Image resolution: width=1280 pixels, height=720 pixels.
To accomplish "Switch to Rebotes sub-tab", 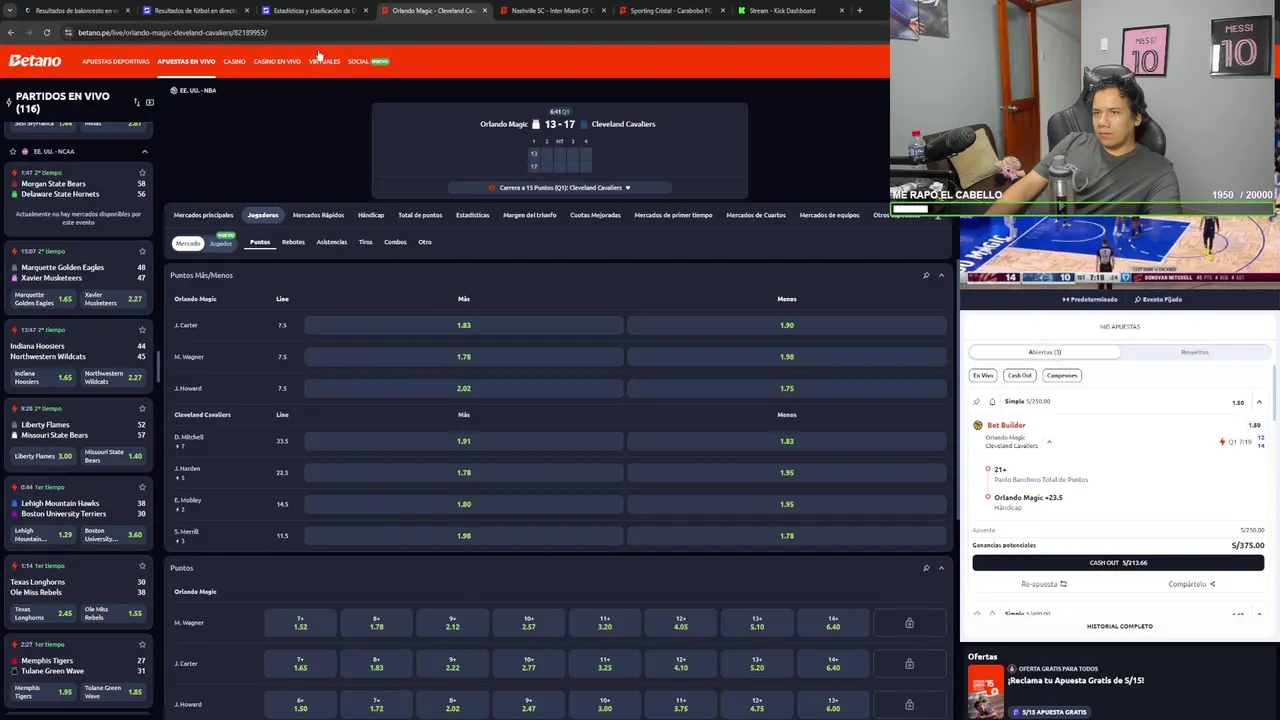I will (x=293, y=242).
